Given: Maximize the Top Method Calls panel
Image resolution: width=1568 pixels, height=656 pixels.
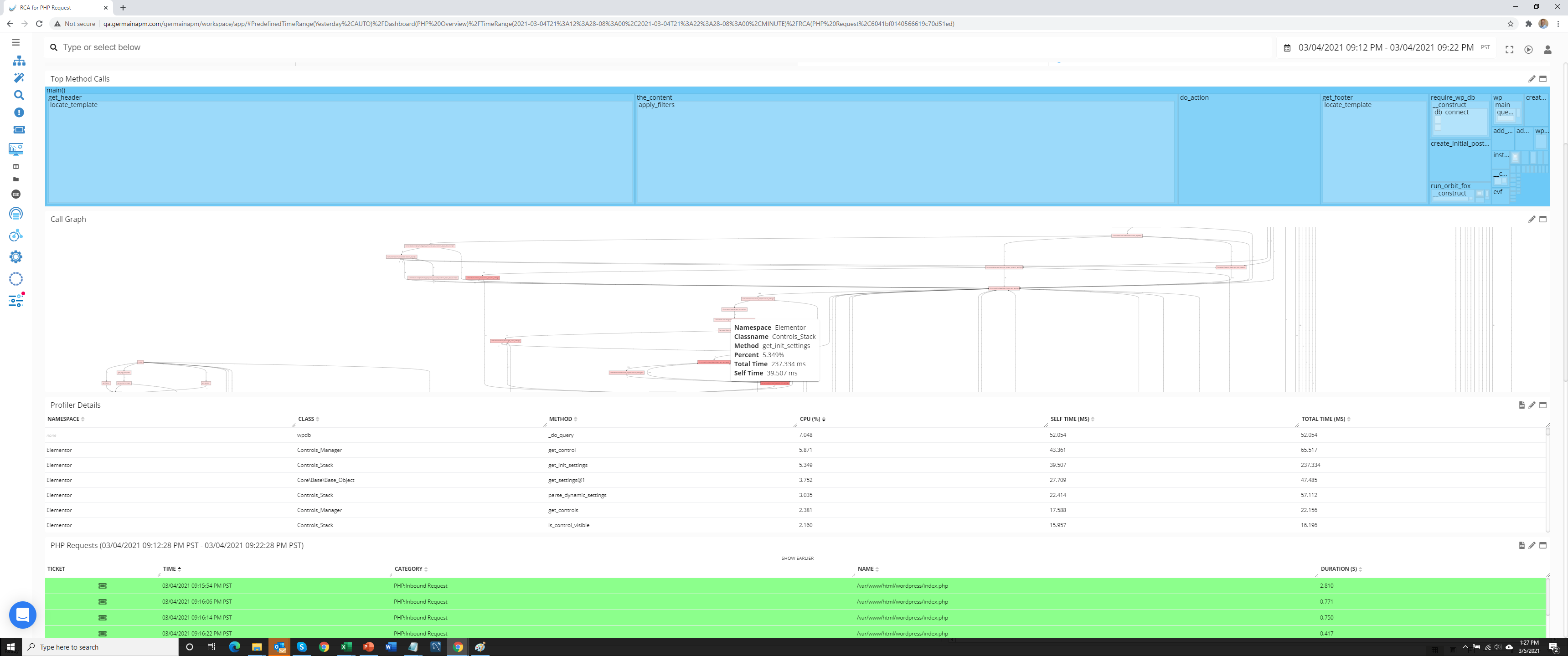Looking at the screenshot, I should click(x=1542, y=79).
